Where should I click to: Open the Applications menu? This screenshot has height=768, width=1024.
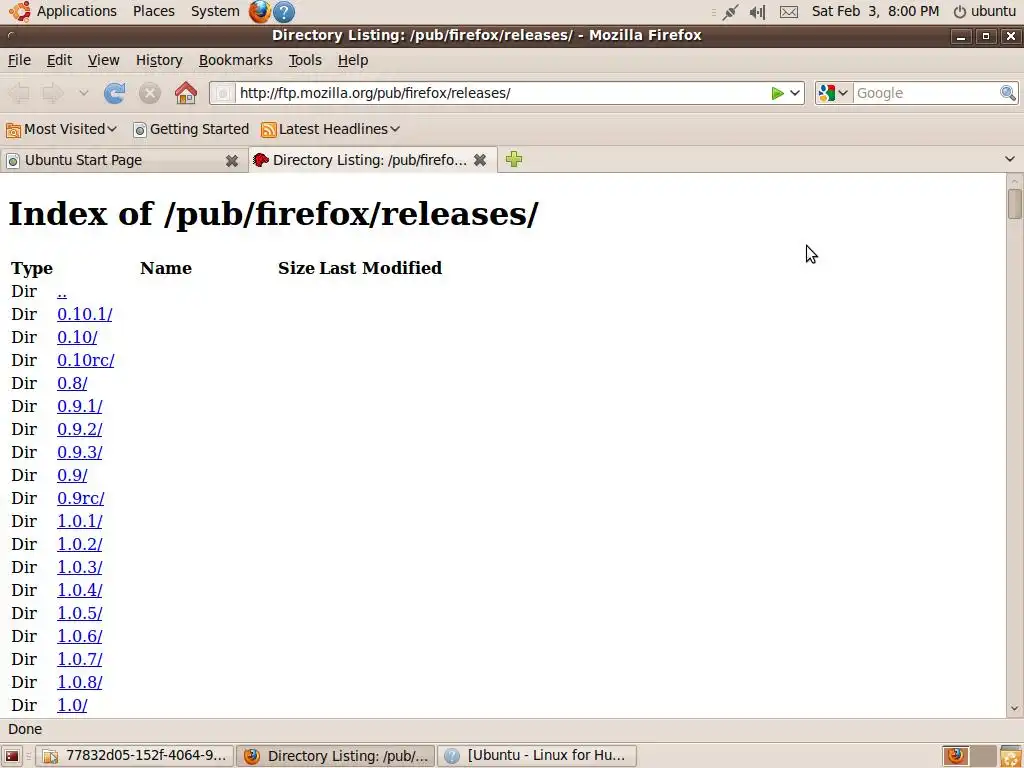click(76, 11)
